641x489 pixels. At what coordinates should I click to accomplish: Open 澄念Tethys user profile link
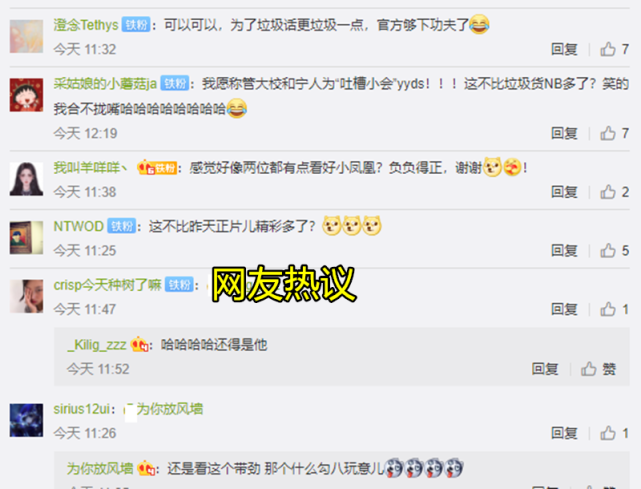click(86, 25)
